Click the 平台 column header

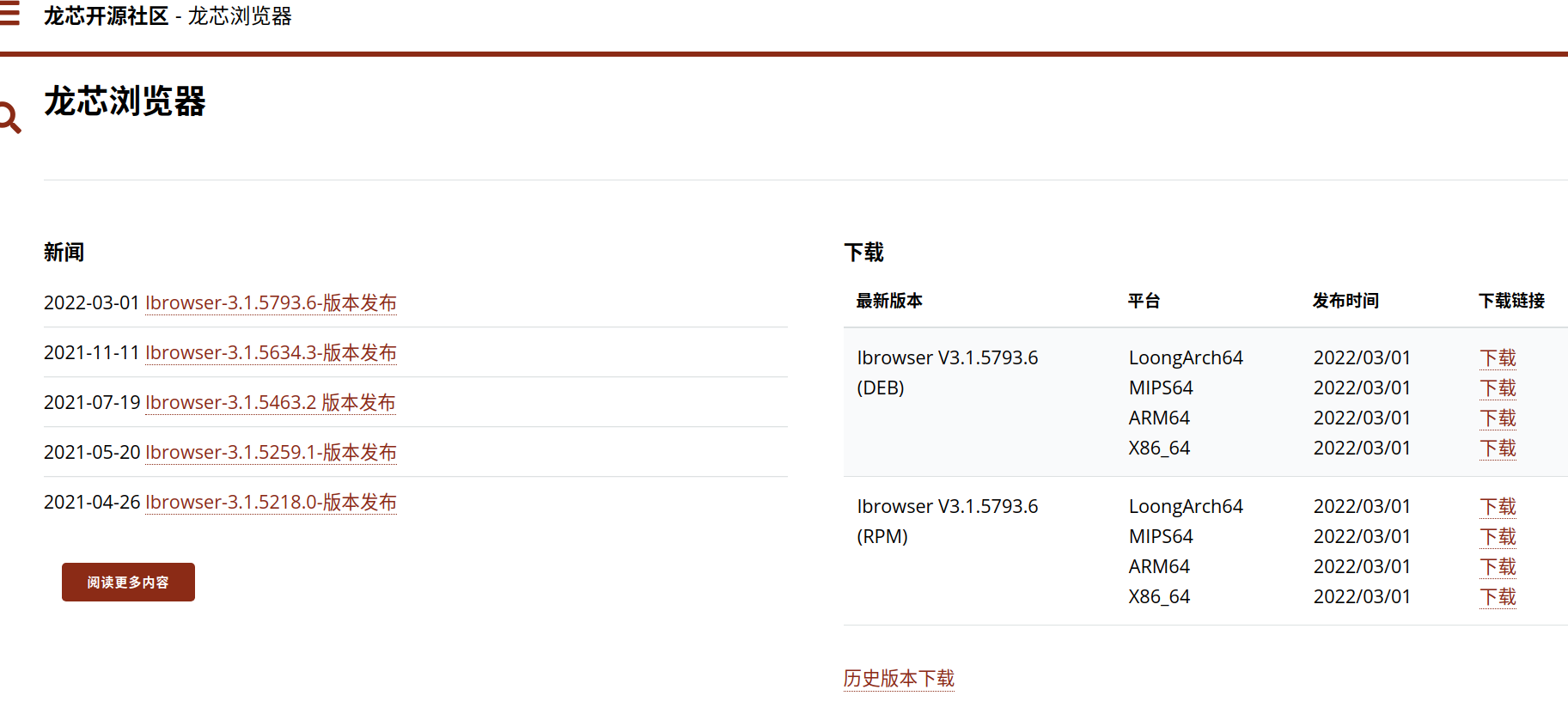[1144, 301]
